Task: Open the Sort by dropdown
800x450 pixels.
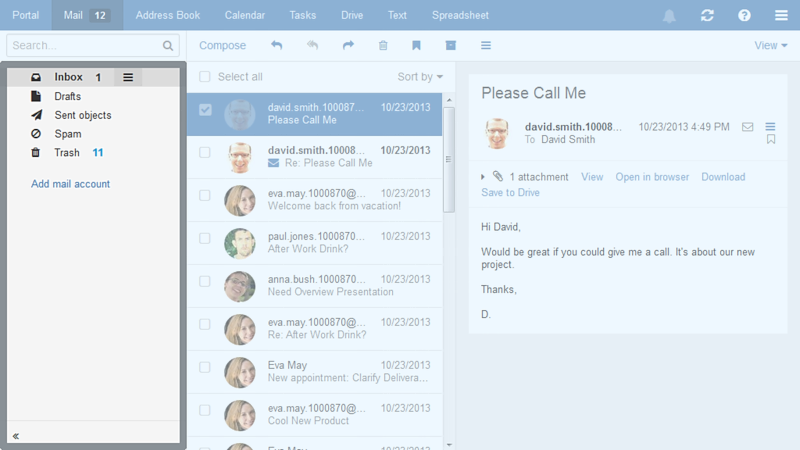Action: tap(420, 77)
